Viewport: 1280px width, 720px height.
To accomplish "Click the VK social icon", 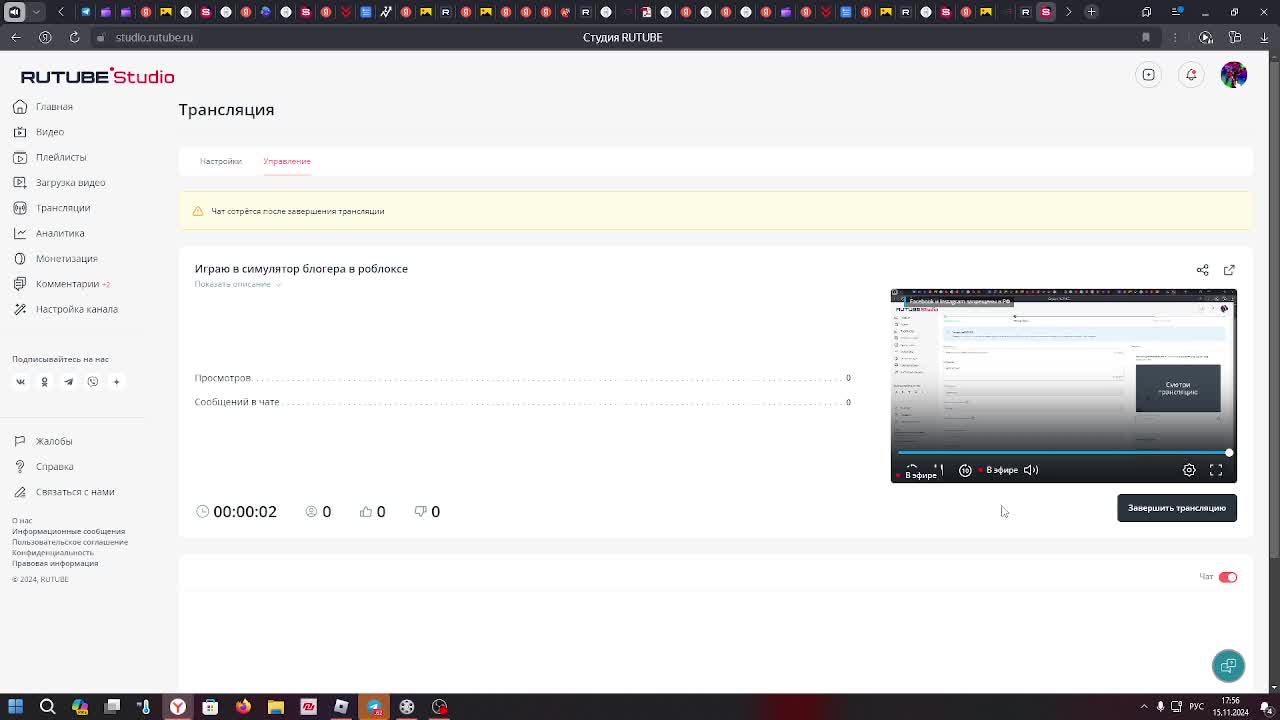I will point(20,381).
